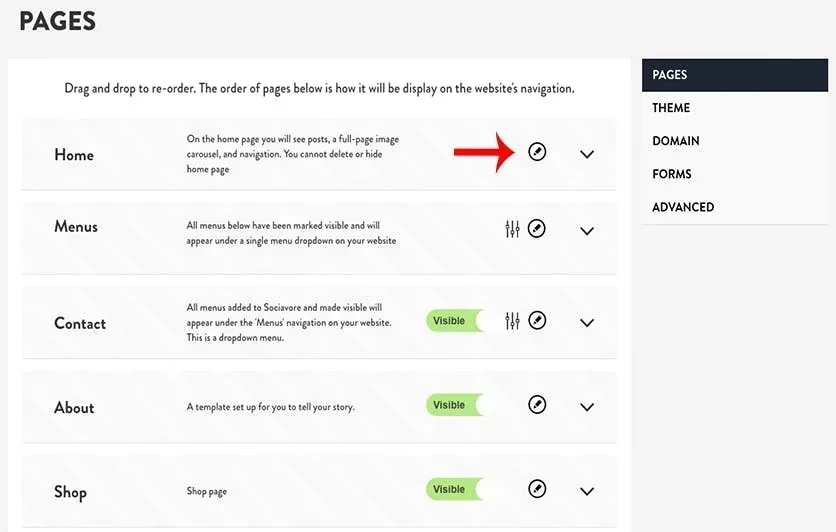Open Menus settings sliders icon

512,229
